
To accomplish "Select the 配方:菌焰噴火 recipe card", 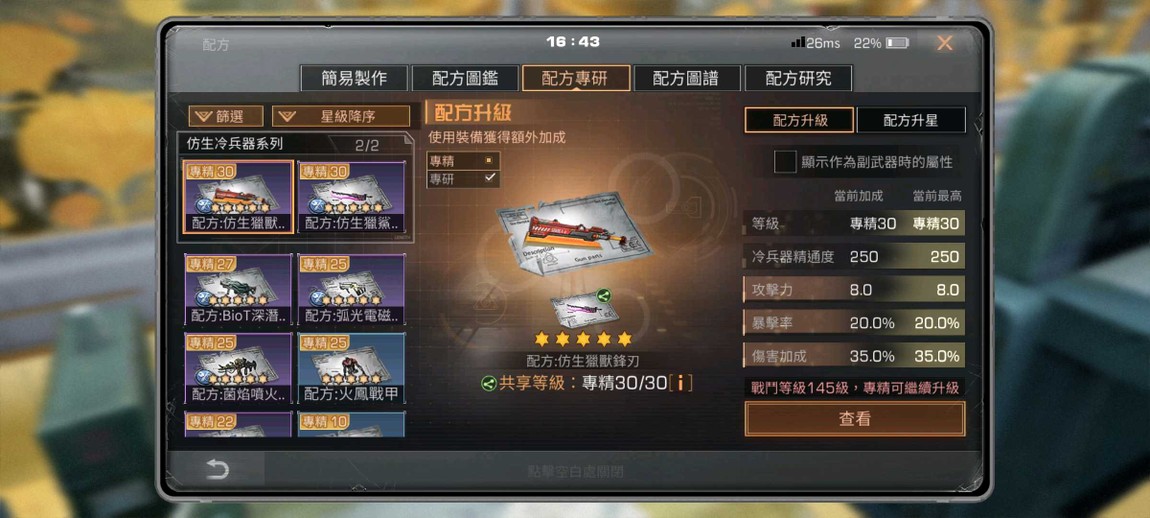I will [238, 368].
